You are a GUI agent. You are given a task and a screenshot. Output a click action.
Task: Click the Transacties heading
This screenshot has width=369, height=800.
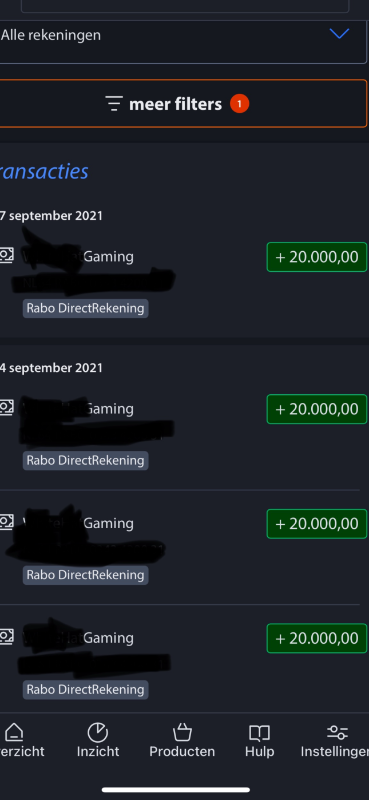[x=44, y=171]
